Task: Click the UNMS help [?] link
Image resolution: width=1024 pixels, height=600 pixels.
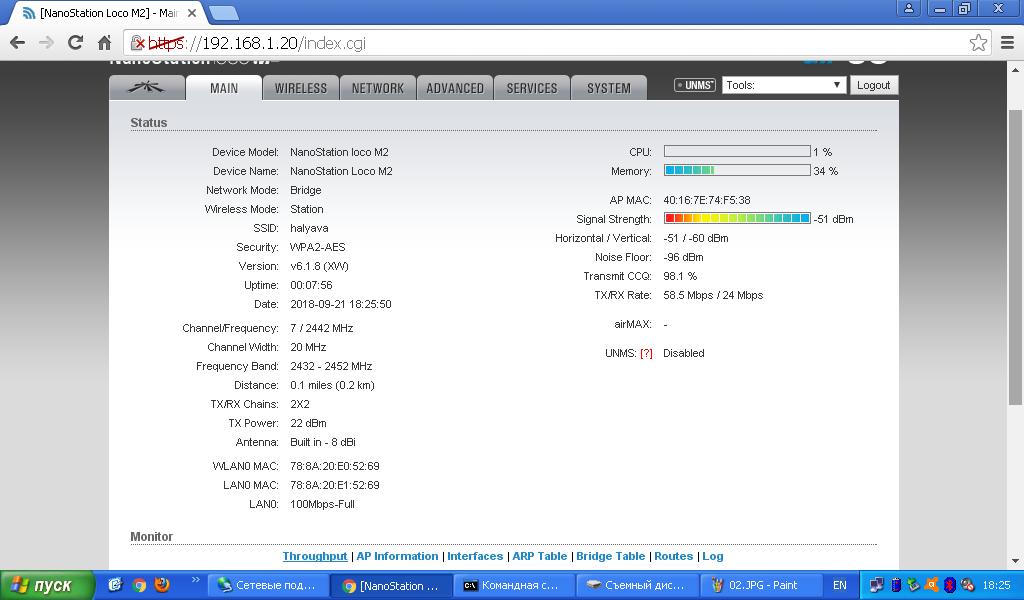Action: (646, 353)
